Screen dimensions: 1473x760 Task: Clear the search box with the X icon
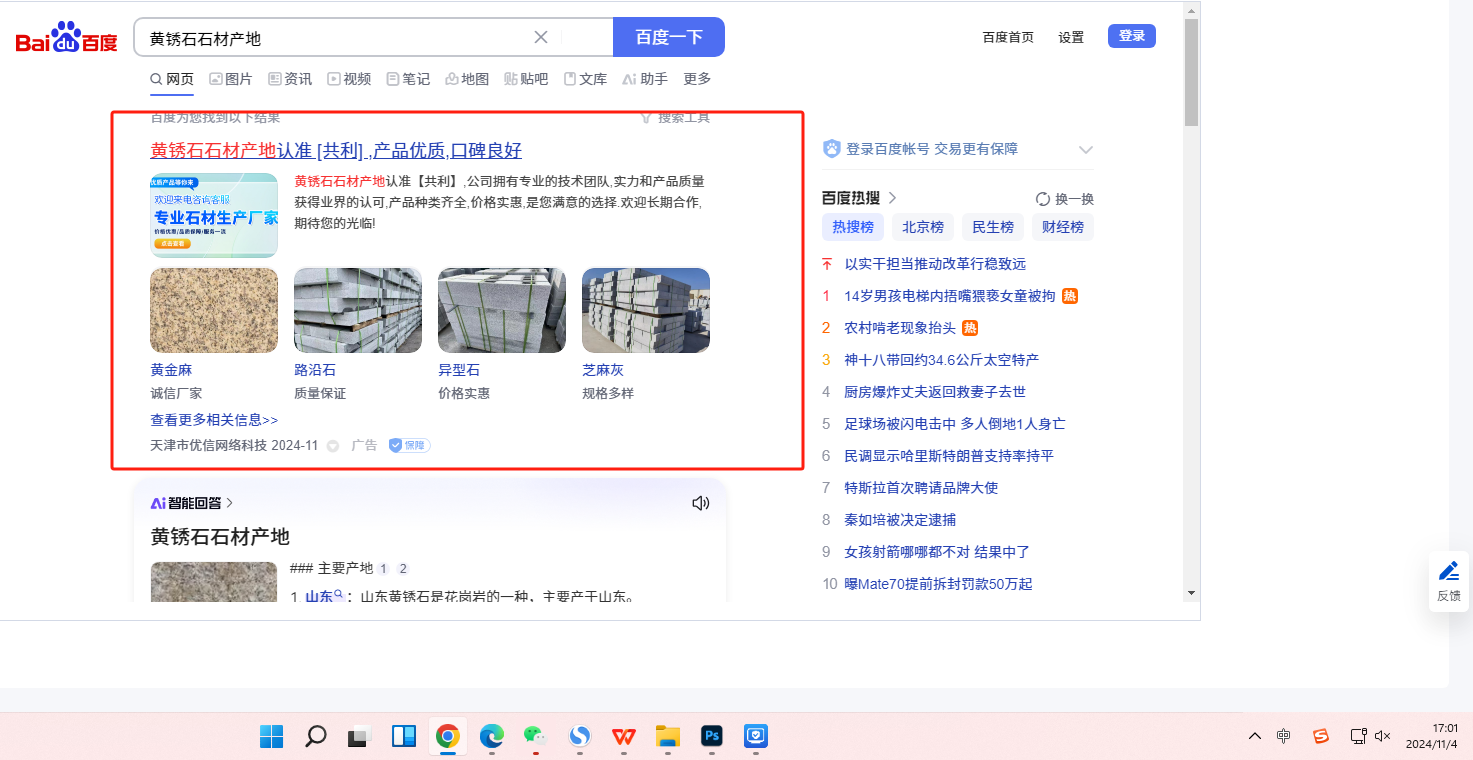[x=541, y=37]
